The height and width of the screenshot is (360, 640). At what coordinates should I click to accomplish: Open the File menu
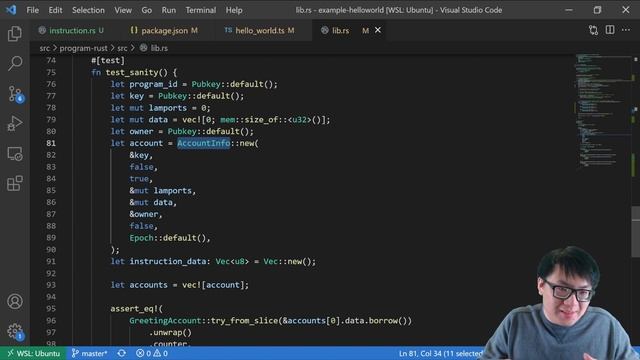[32, 10]
